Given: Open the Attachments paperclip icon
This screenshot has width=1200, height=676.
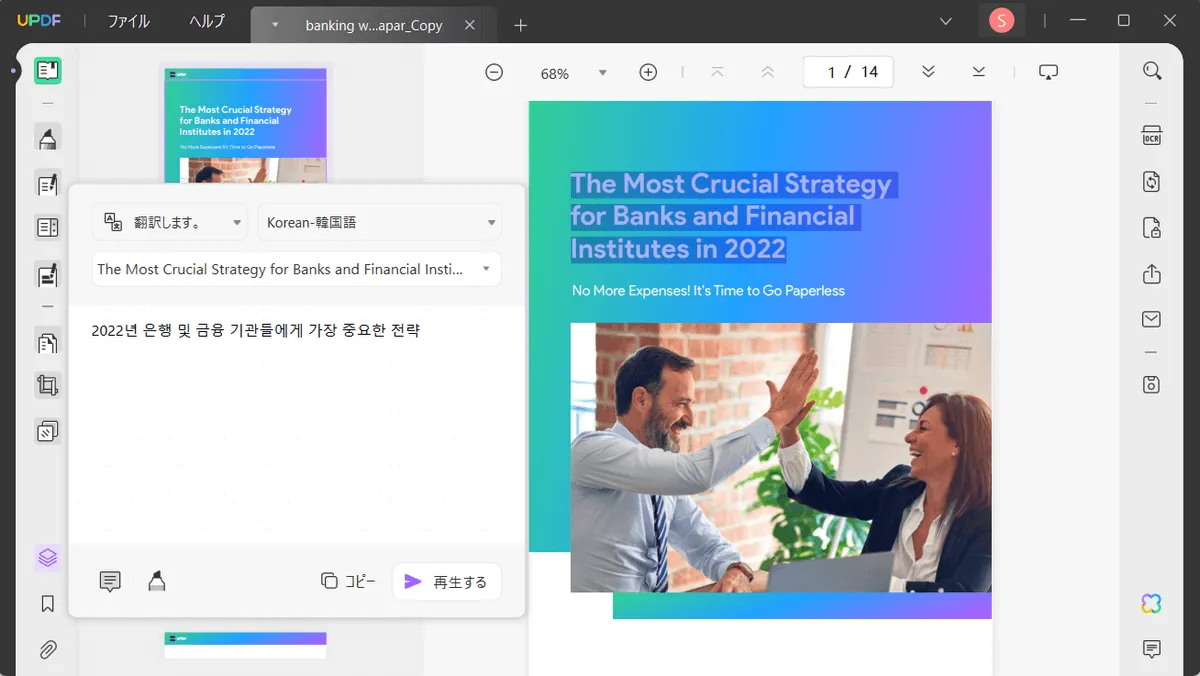Looking at the screenshot, I should point(47,649).
